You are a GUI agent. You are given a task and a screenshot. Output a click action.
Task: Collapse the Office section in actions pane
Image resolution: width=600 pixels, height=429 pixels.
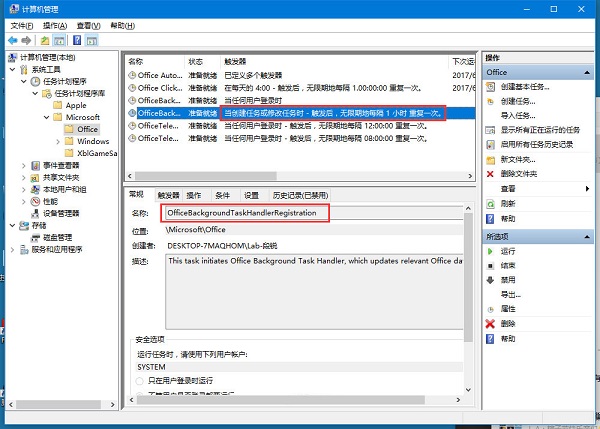coord(590,72)
